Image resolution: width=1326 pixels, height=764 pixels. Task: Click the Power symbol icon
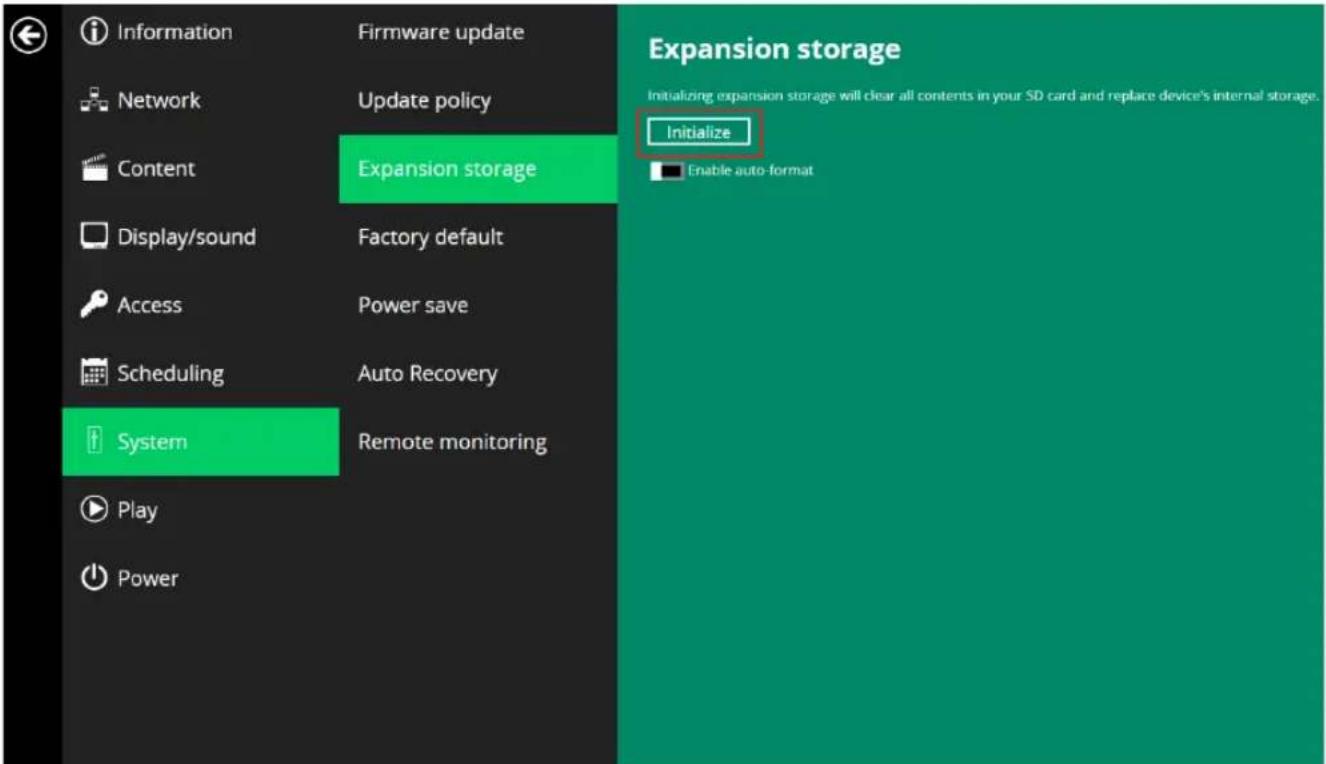94,578
